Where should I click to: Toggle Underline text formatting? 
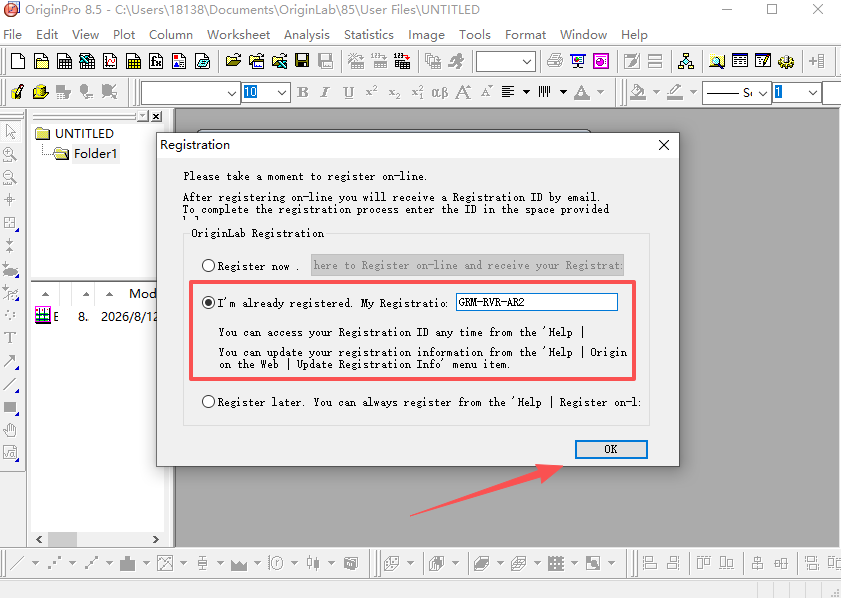(x=349, y=92)
